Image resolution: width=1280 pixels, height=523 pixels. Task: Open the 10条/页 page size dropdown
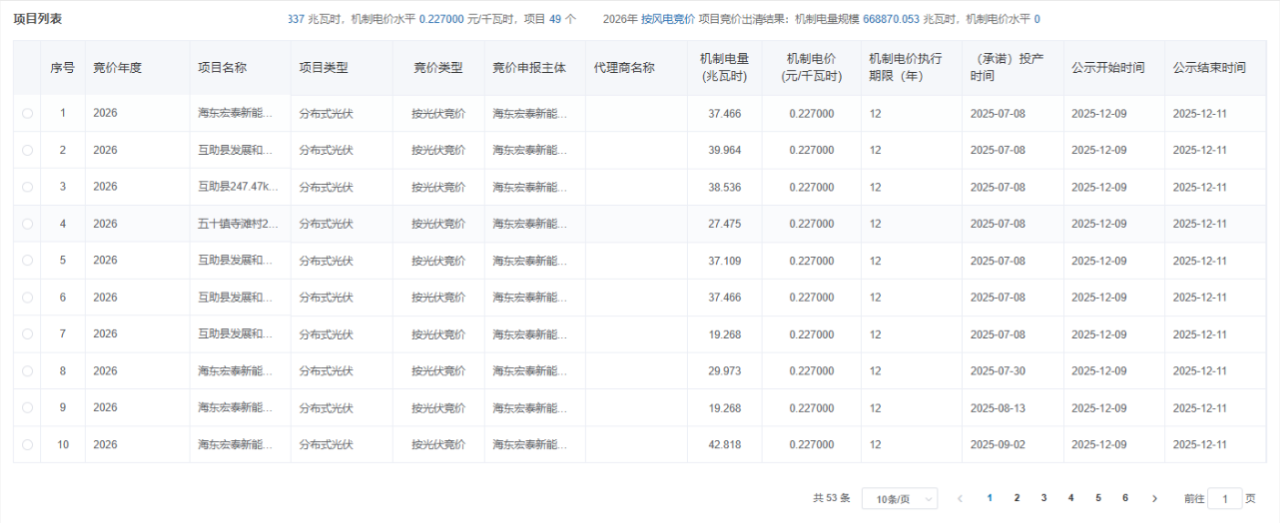tap(900, 499)
